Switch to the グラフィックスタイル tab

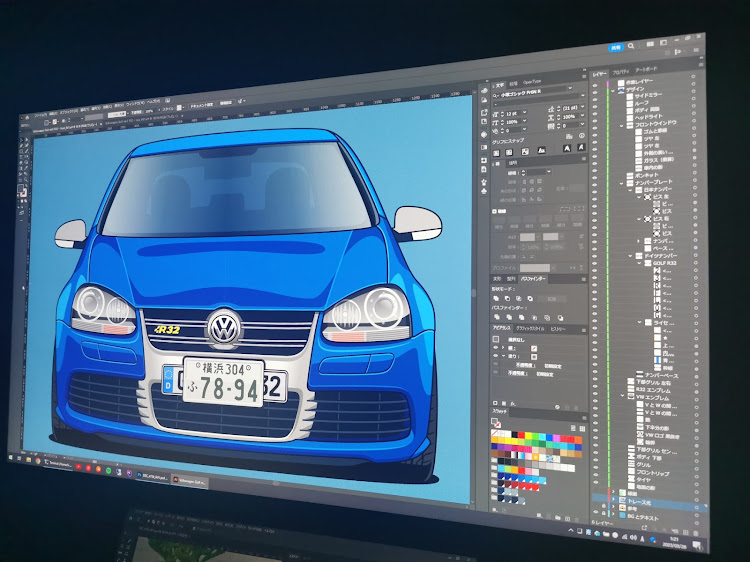[530, 329]
